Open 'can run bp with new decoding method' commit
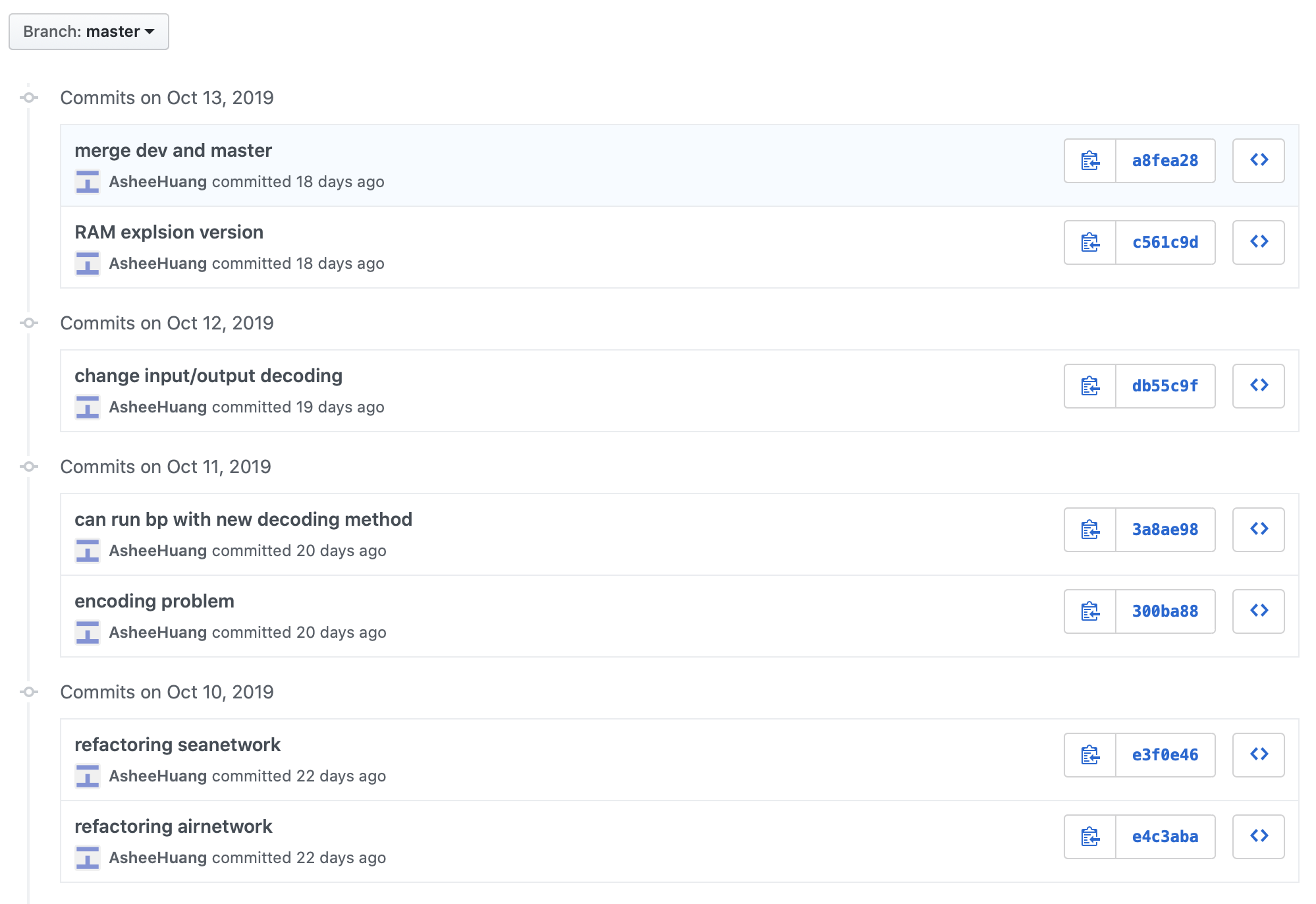The width and height of the screenshot is (1316, 904). (x=243, y=520)
